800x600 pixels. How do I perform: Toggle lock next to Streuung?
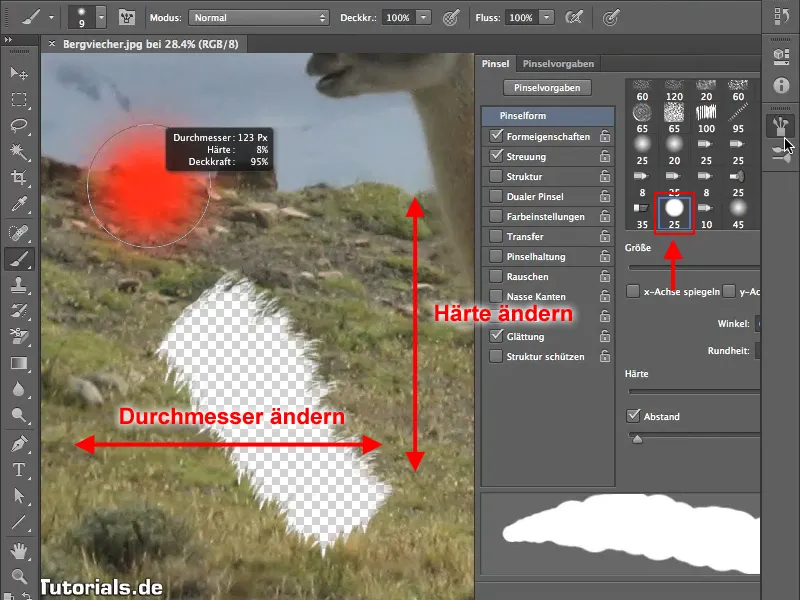tap(605, 156)
